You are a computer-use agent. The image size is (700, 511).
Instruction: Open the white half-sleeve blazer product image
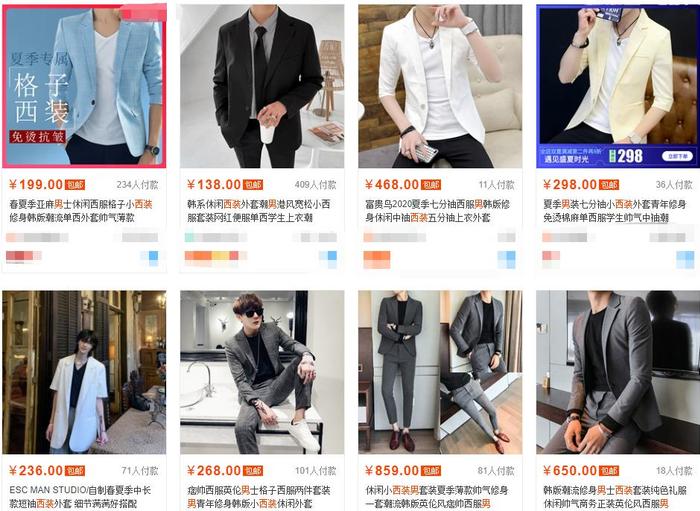[x=440, y=86]
